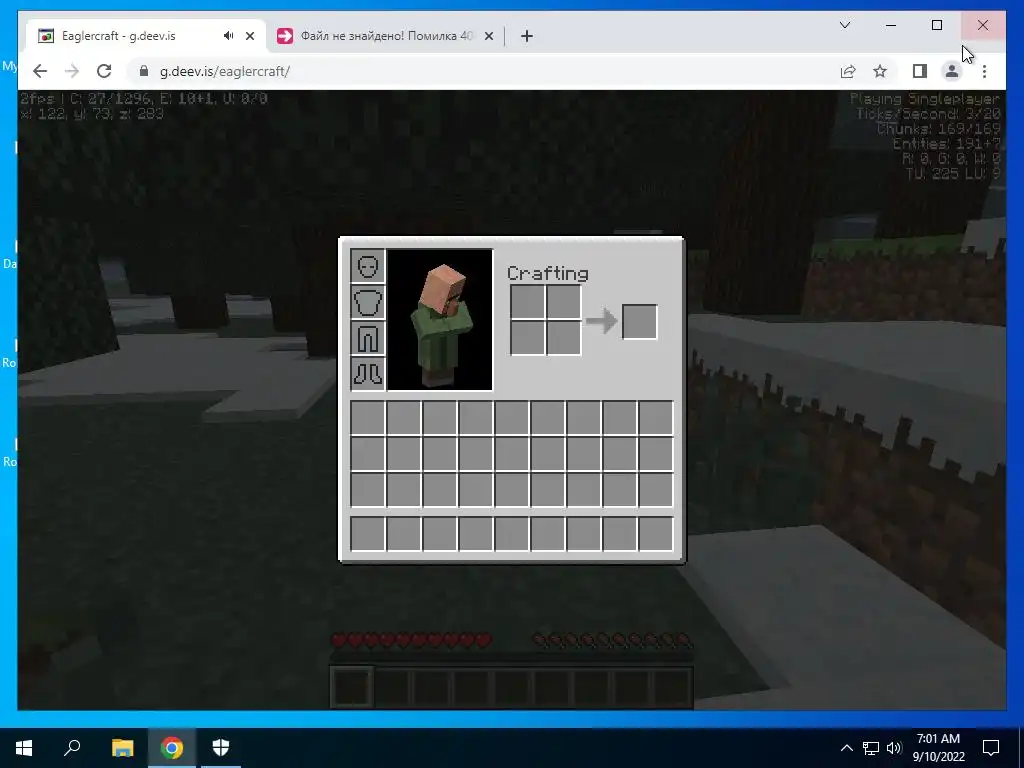Bookmark this page with the star
This screenshot has height=768, width=1024.
880,71
